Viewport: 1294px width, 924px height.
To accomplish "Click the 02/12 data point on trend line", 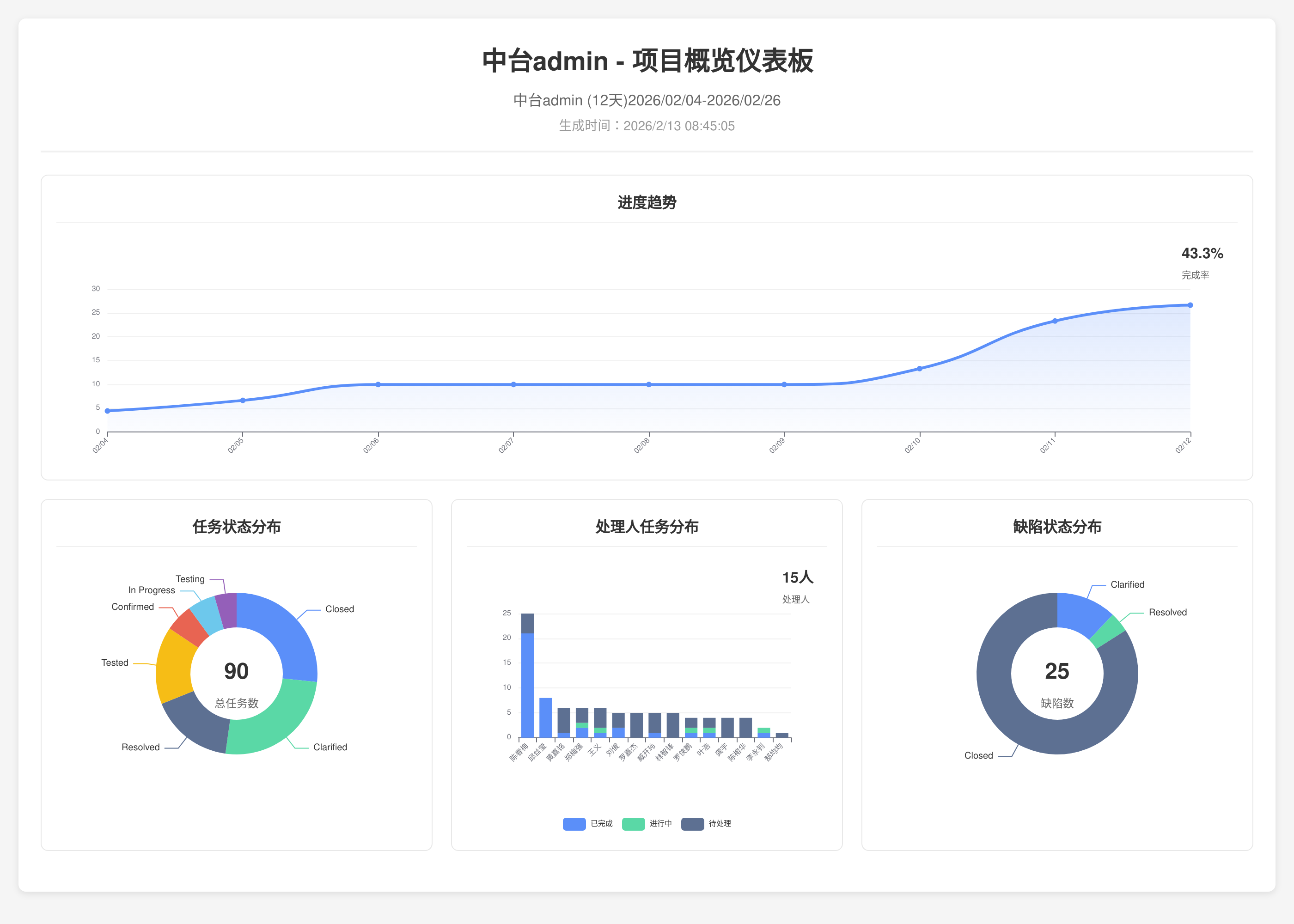I will tap(1190, 305).
